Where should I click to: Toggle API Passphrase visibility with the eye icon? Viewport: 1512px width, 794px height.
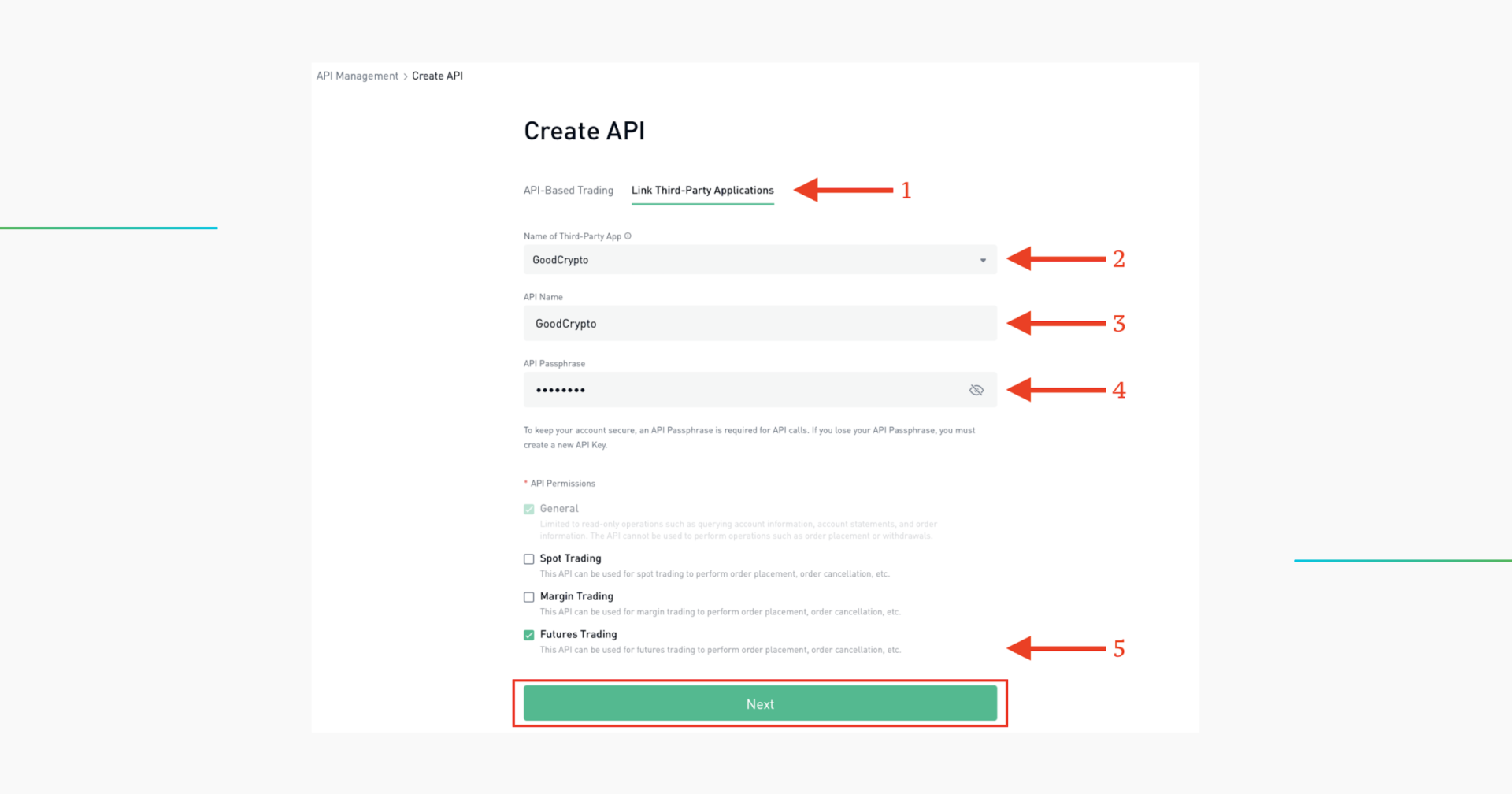(x=976, y=389)
